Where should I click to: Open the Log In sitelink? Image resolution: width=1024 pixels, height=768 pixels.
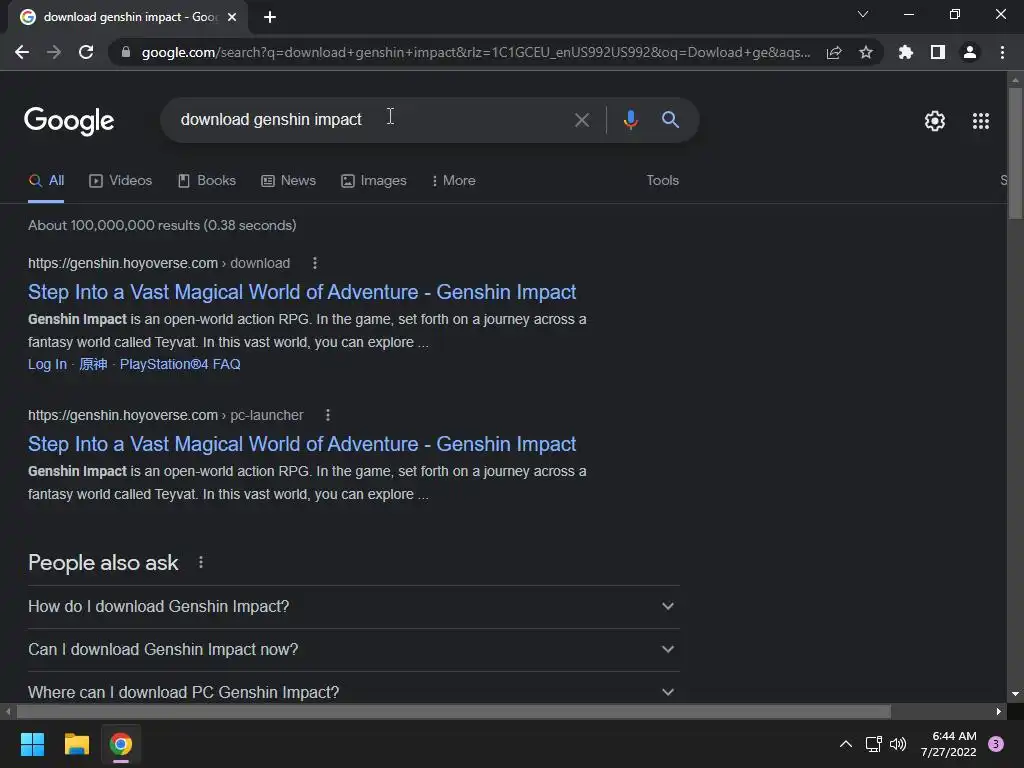[47, 364]
